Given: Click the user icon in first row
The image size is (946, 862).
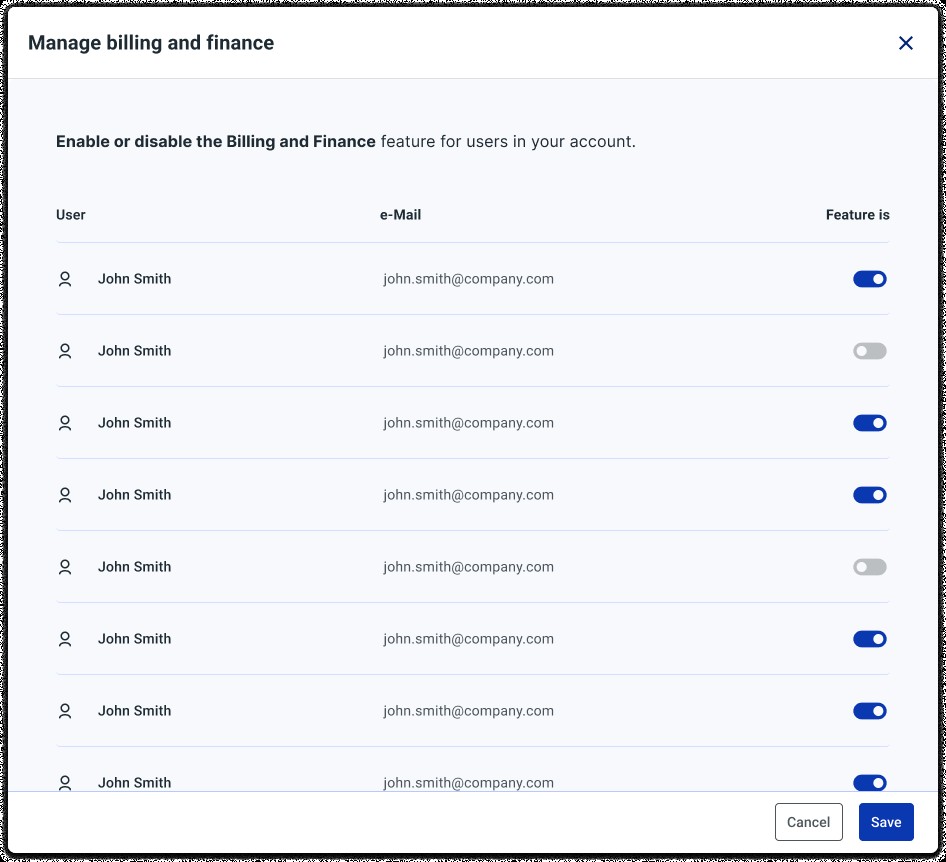Looking at the screenshot, I should coord(65,279).
